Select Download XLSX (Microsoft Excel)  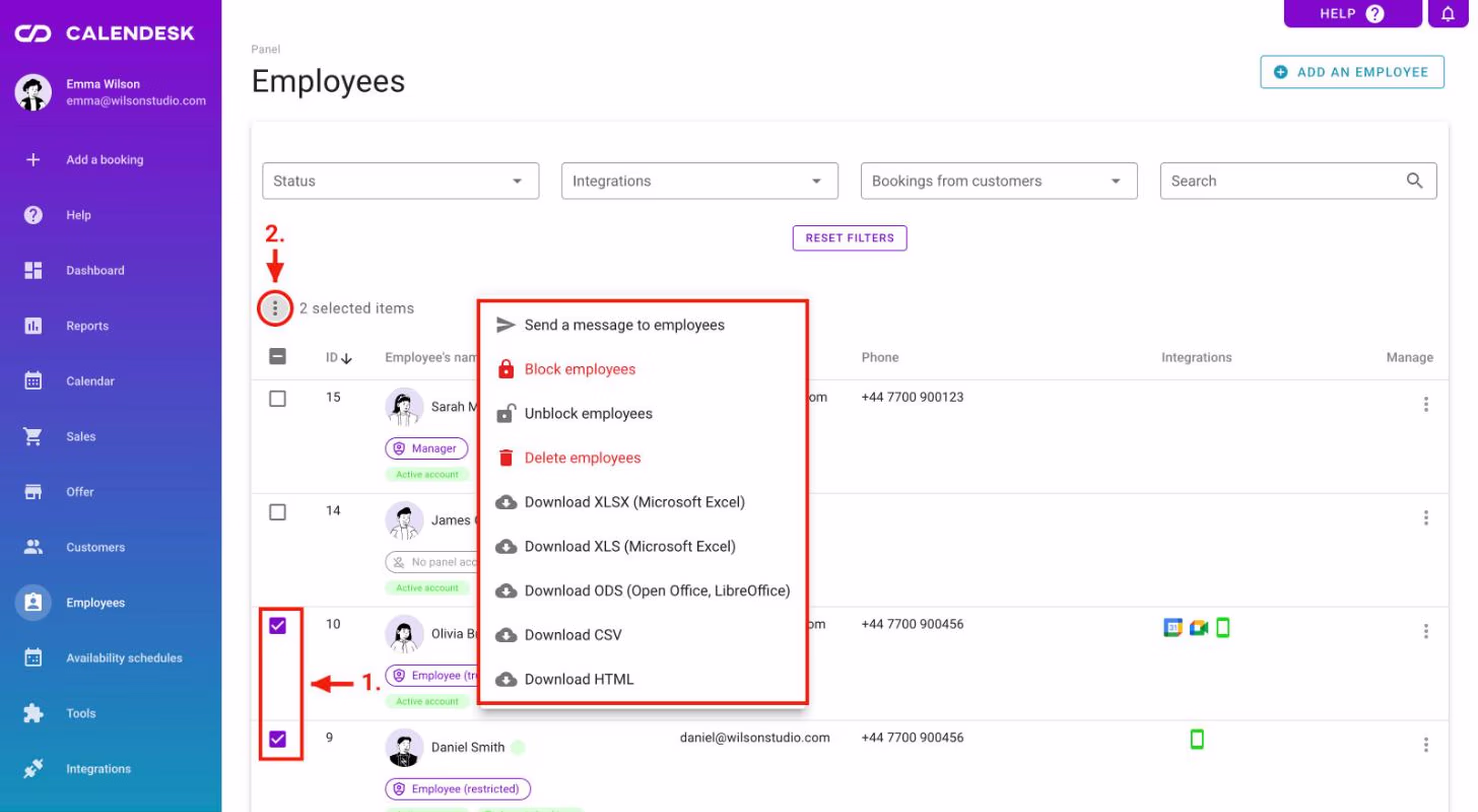(643, 502)
